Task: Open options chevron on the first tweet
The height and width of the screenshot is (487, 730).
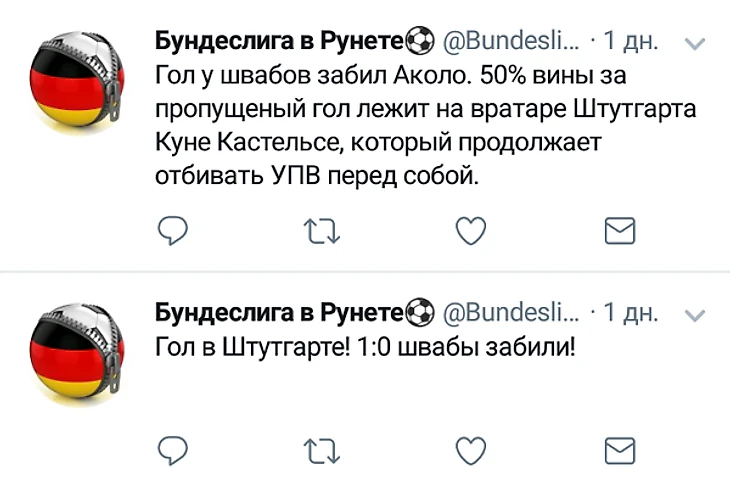Action: click(697, 44)
